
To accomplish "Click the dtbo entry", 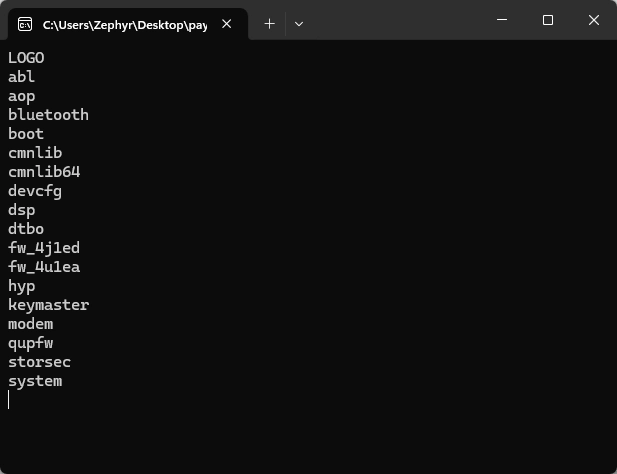I will (26, 229).
